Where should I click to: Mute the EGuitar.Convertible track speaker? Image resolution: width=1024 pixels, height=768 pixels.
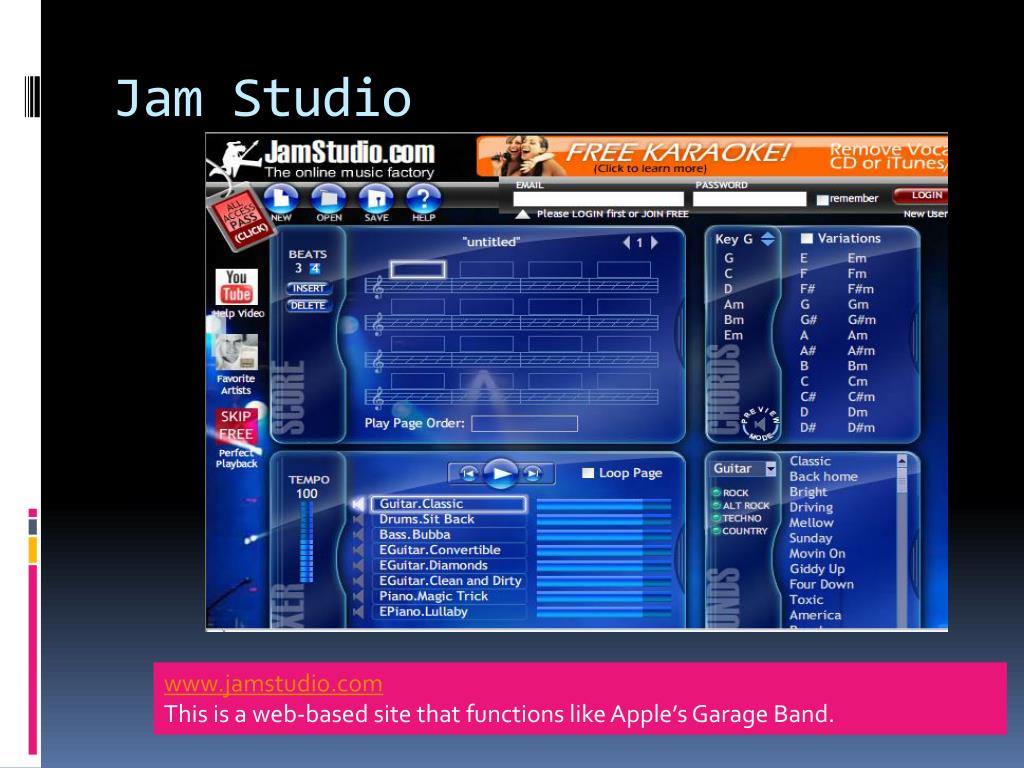click(x=359, y=550)
